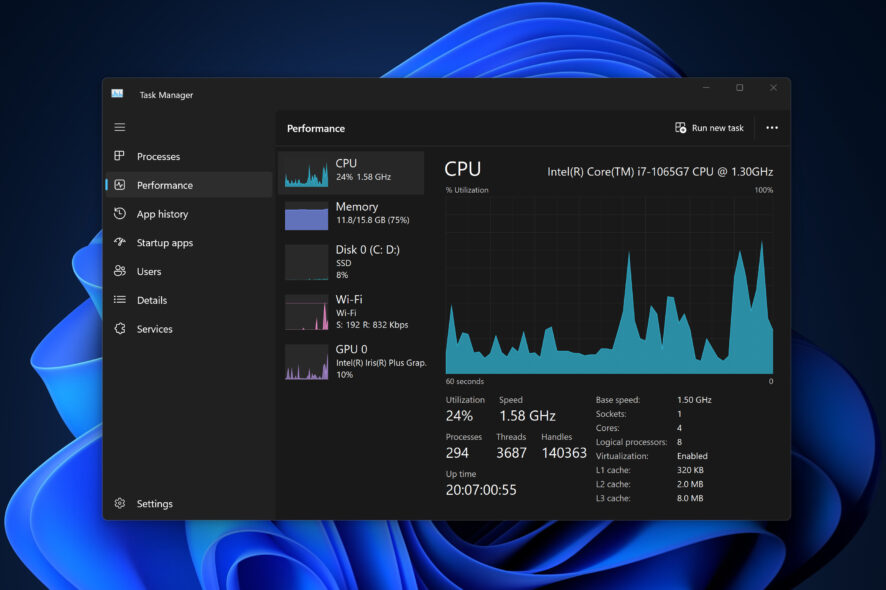886x590 pixels.
Task: Minimize the Task Manager window
Action: coord(706,88)
